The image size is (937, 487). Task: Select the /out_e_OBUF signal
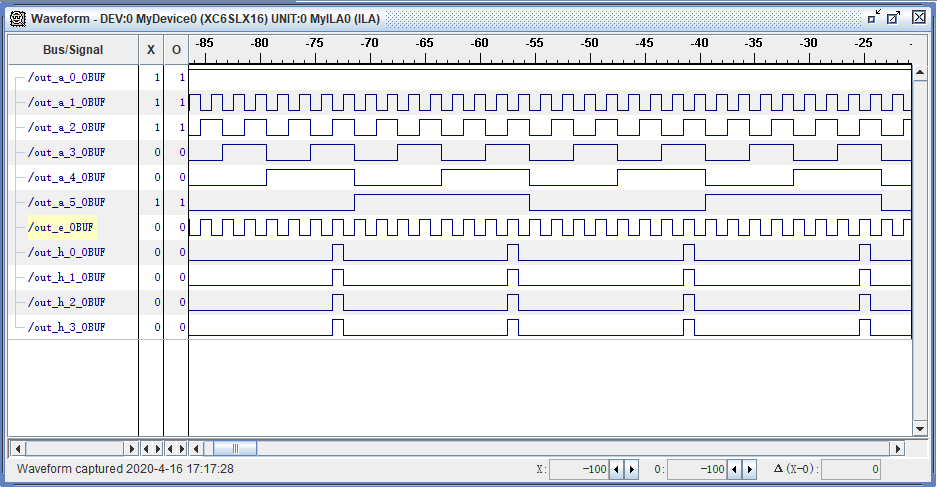click(x=61, y=227)
